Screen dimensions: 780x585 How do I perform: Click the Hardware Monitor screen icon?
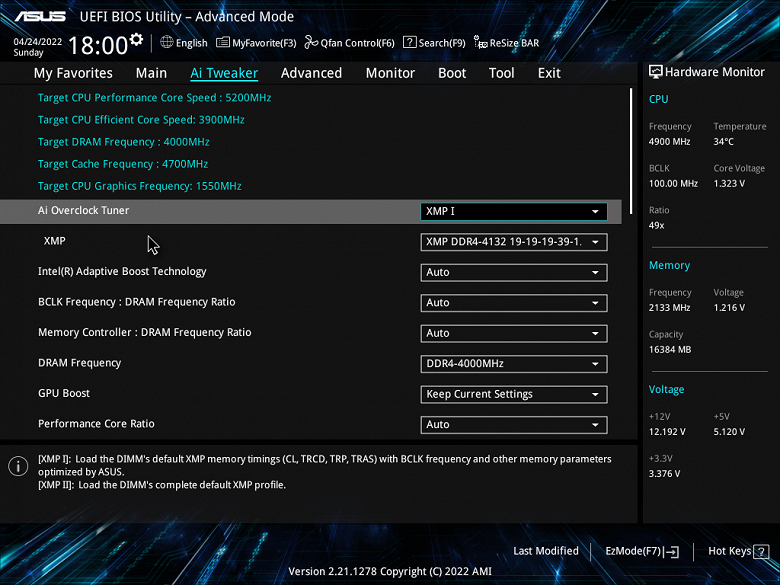click(x=656, y=72)
